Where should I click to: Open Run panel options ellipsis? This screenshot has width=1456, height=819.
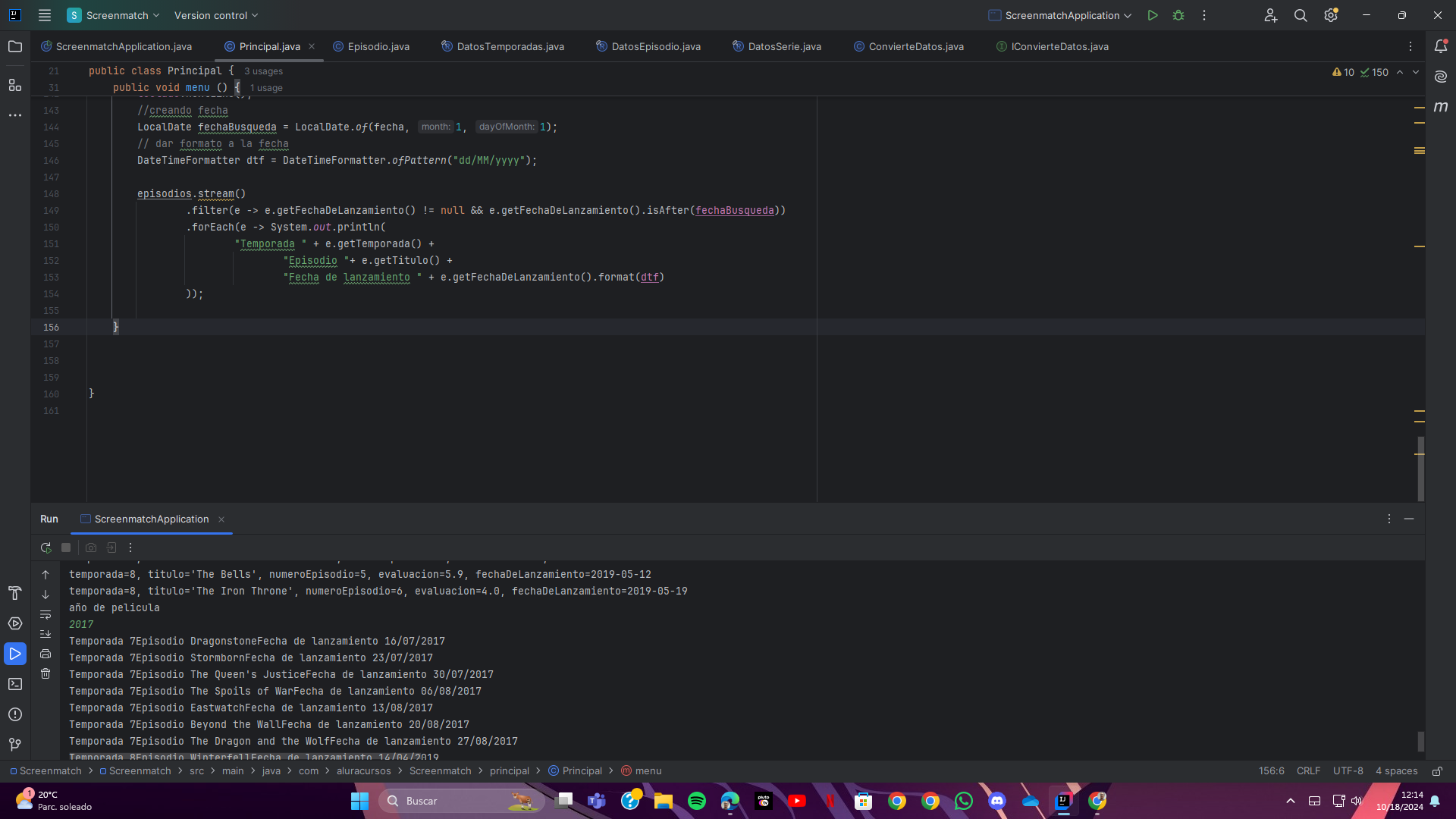(x=1389, y=519)
